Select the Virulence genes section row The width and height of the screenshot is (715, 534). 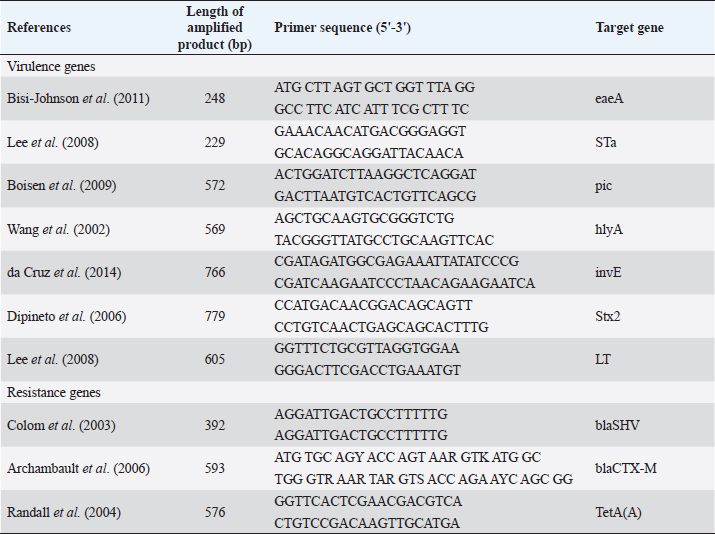51,65
